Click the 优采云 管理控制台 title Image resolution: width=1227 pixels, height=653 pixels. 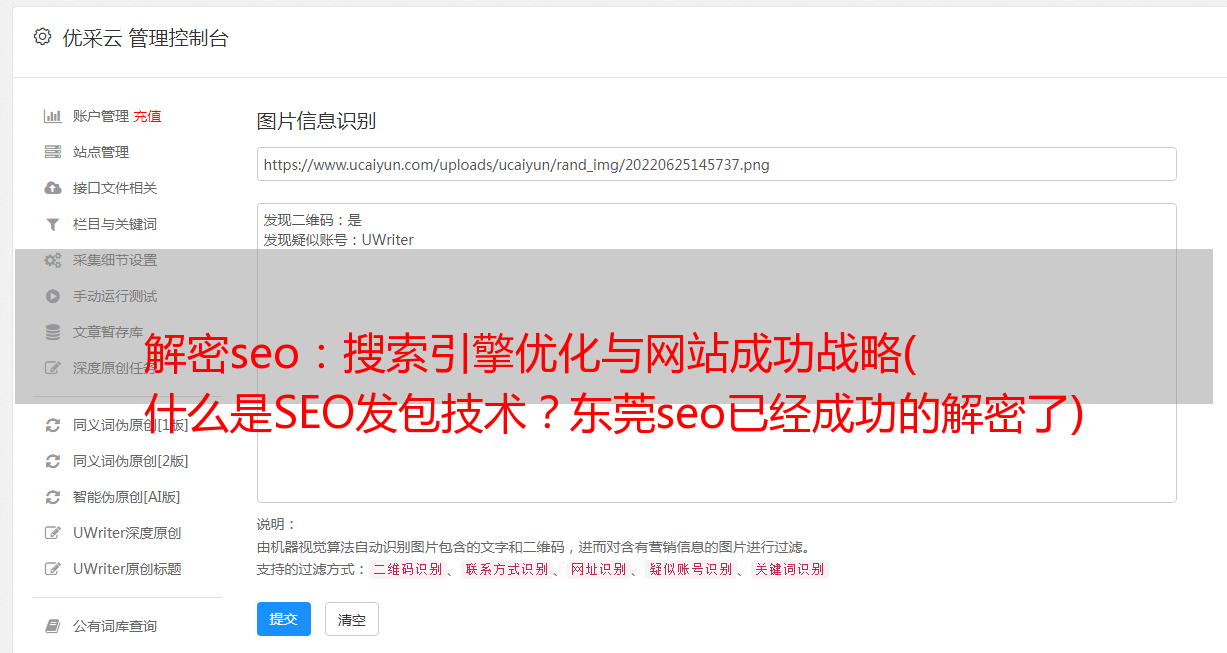(x=145, y=38)
